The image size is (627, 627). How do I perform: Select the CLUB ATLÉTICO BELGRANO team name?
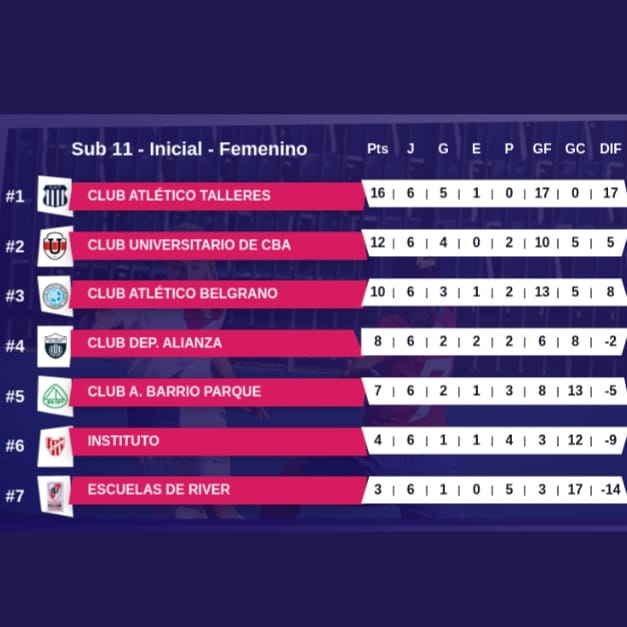click(182, 293)
